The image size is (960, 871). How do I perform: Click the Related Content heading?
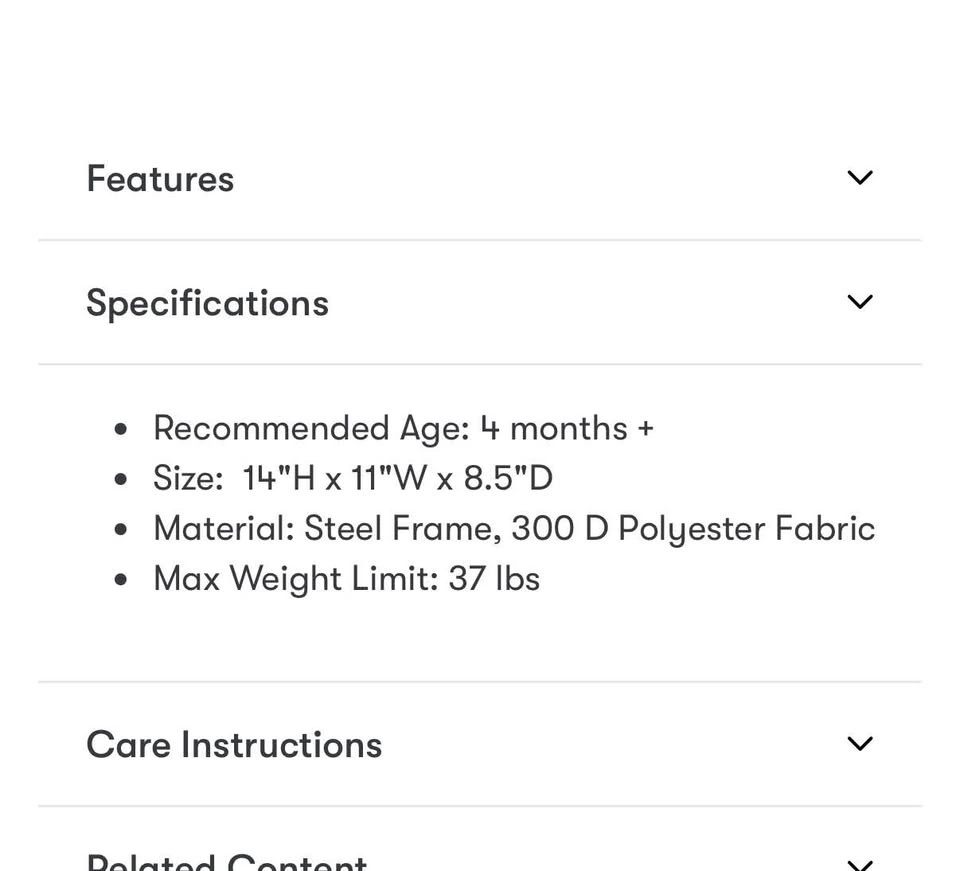pyautogui.click(x=227, y=863)
